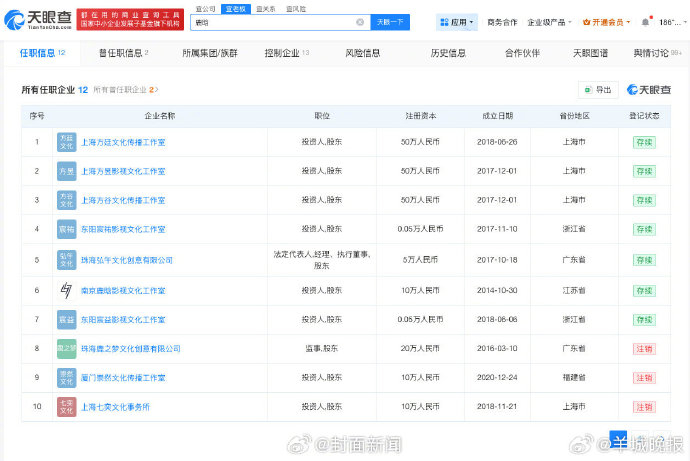The width and height of the screenshot is (690, 461).
Task: Open the 东阳震祎影视文化工作室 link
Action: [123, 229]
